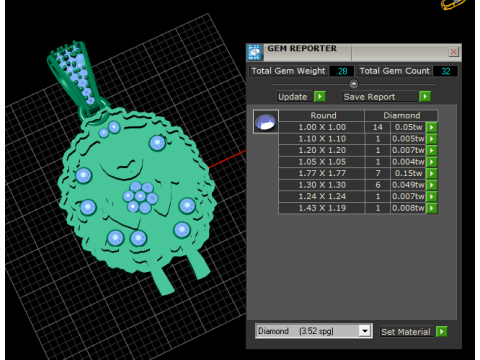This screenshot has height=360, width=480.
Task: Select the 1.20 X 1.20 gem row
Action: click(352, 150)
